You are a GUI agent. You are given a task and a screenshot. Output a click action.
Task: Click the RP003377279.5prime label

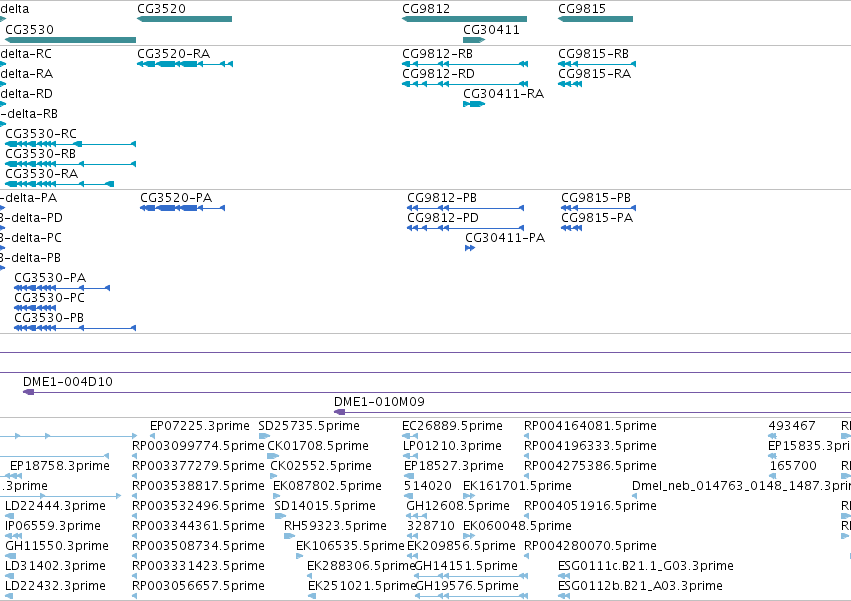coord(198,466)
